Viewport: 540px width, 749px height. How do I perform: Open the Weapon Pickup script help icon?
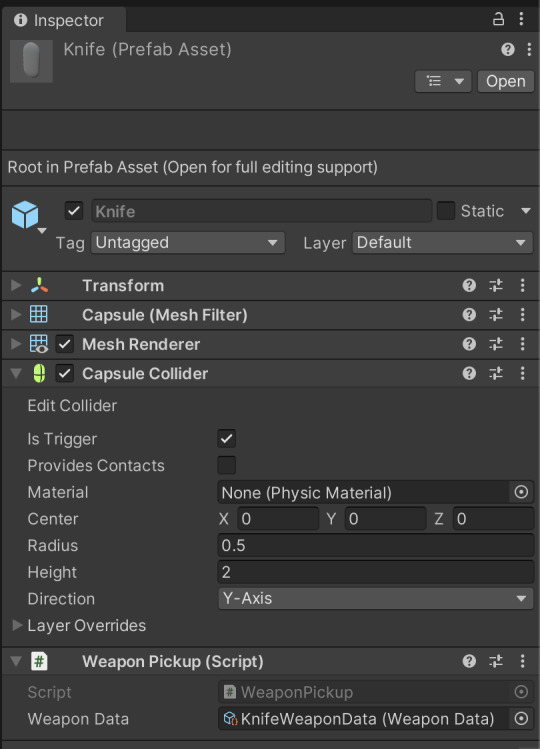pyautogui.click(x=469, y=661)
